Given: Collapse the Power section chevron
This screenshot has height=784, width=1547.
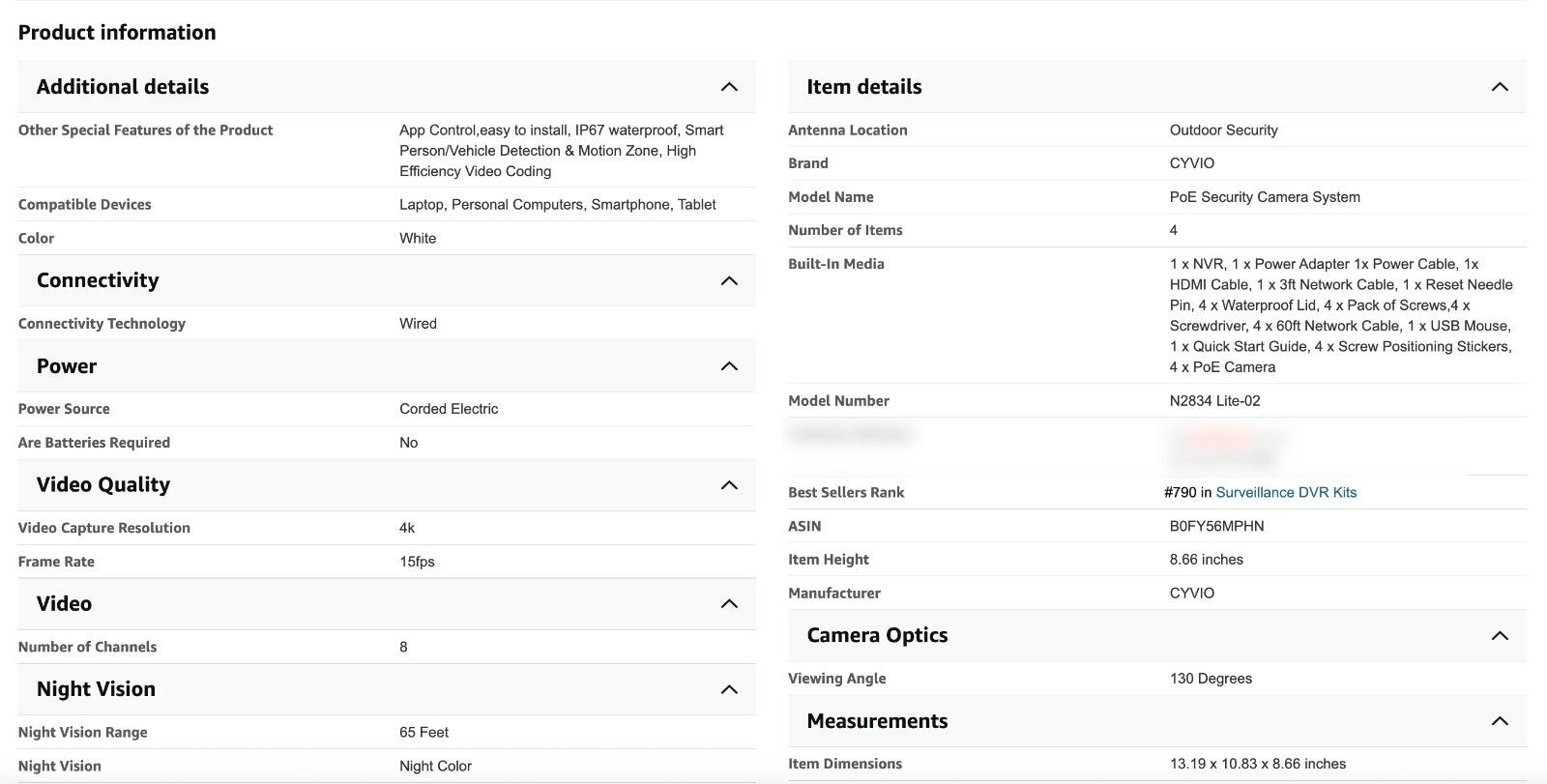Looking at the screenshot, I should 729,366.
